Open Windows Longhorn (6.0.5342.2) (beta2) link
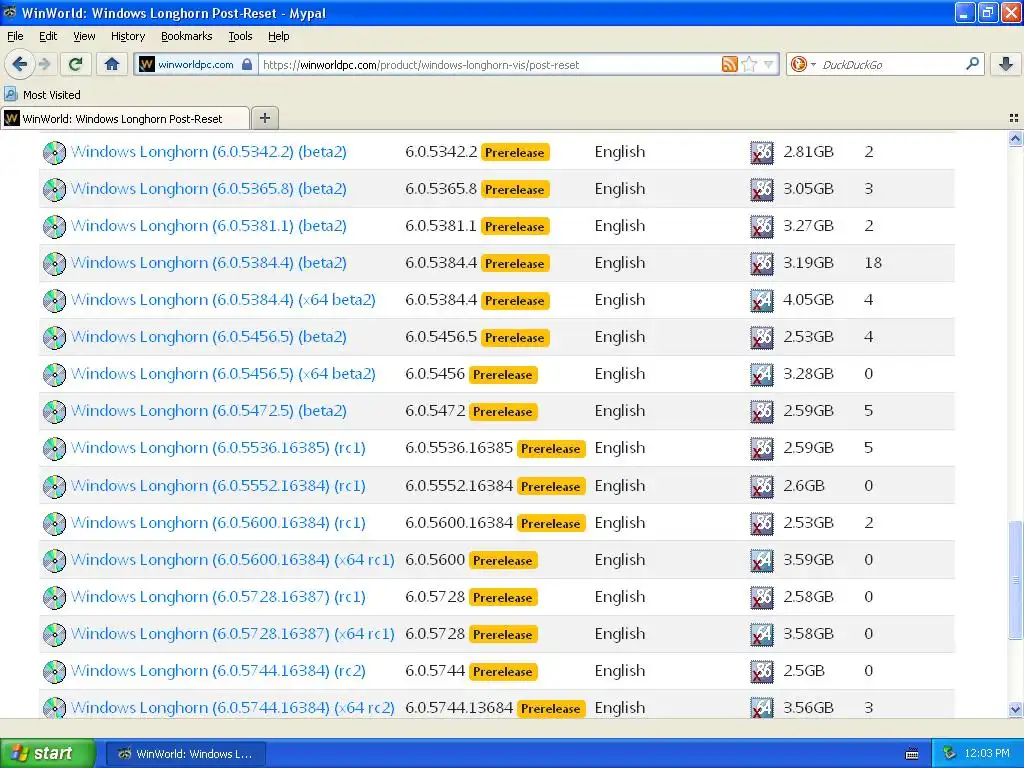Screen dimensions: 1024x768 tap(208, 152)
